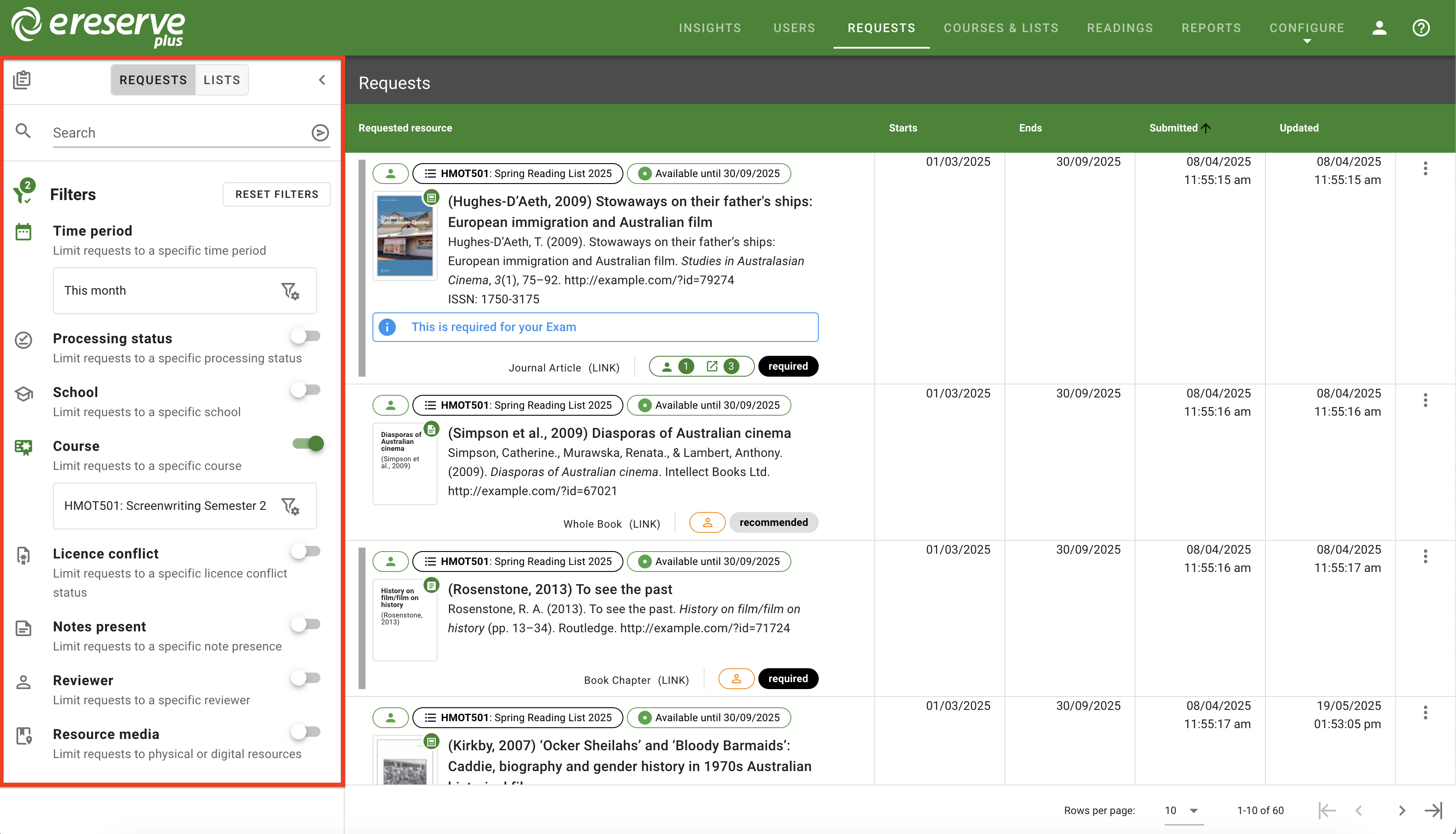
Task: Click the filter gear icon in This month field
Action: 290,290
